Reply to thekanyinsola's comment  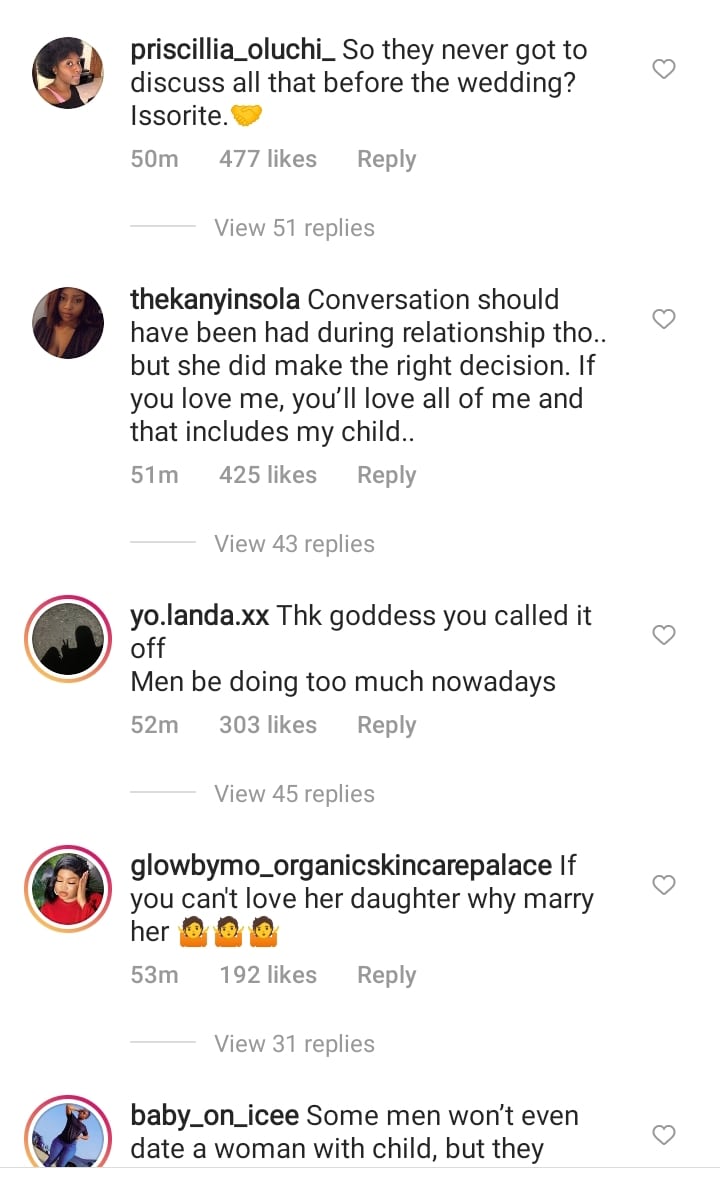386,475
